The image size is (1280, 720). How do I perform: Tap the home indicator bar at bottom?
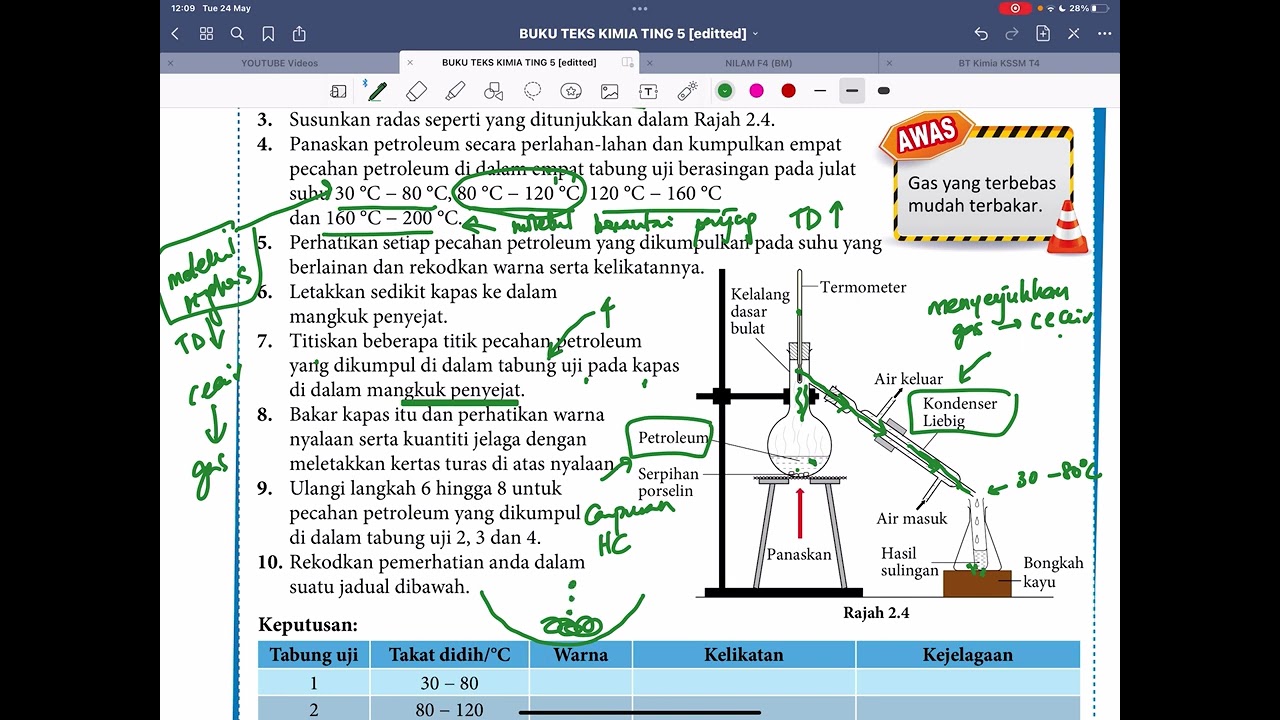[x=640, y=713]
